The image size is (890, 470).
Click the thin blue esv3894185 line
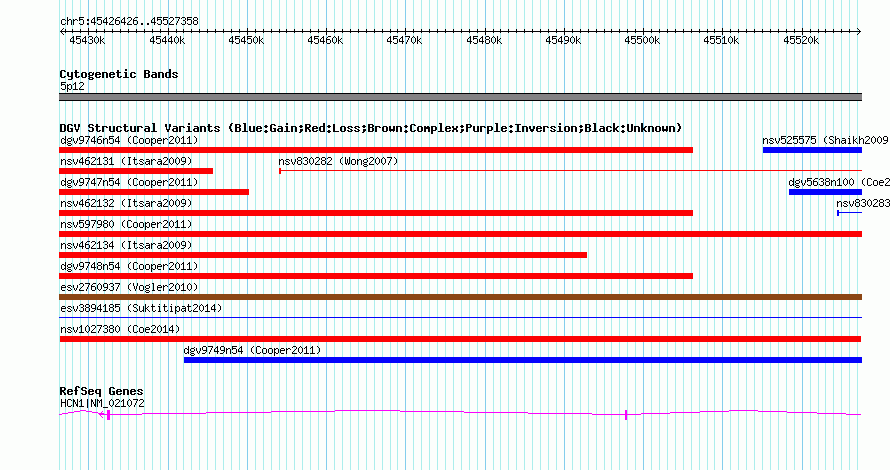(460, 317)
